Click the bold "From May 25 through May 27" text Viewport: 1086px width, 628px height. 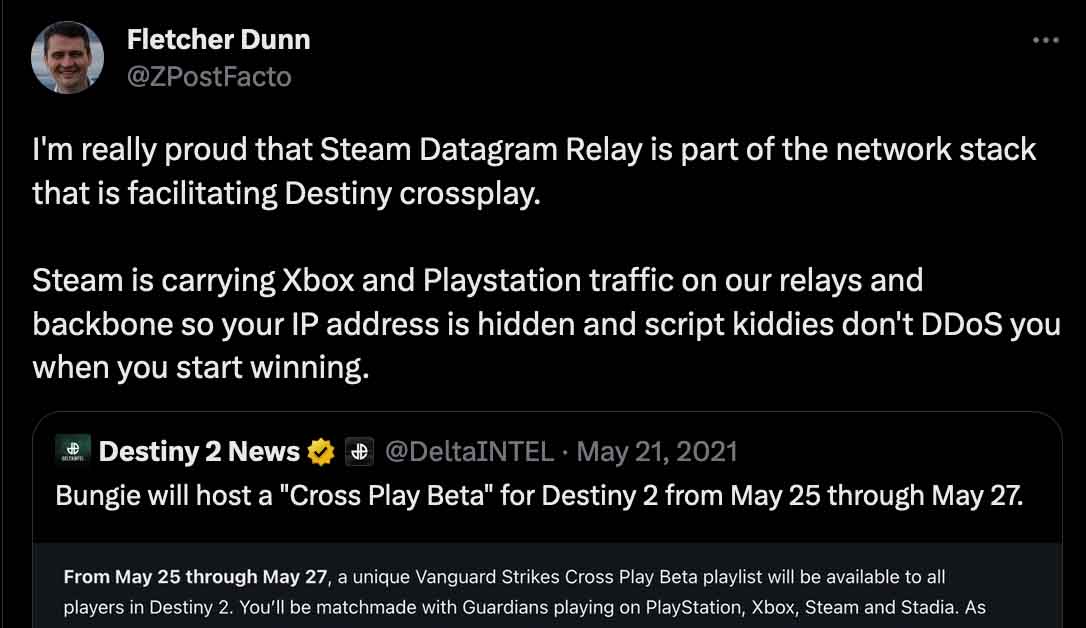point(195,577)
